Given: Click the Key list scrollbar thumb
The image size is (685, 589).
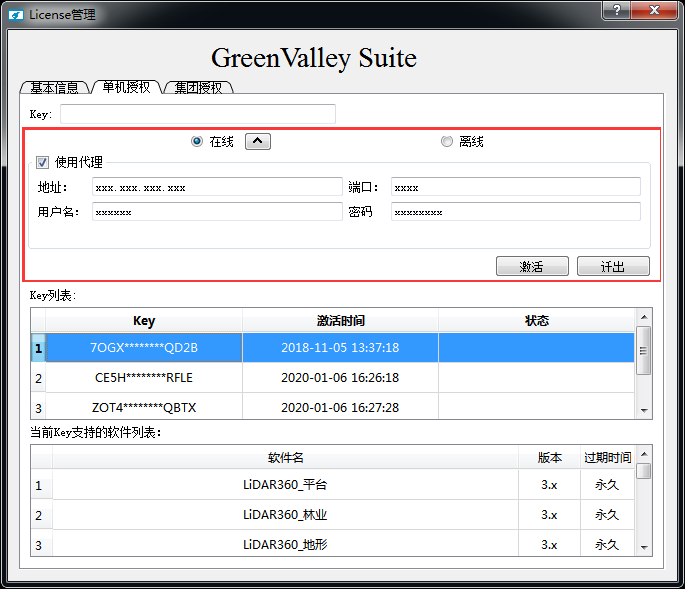Looking at the screenshot, I should 643,350.
